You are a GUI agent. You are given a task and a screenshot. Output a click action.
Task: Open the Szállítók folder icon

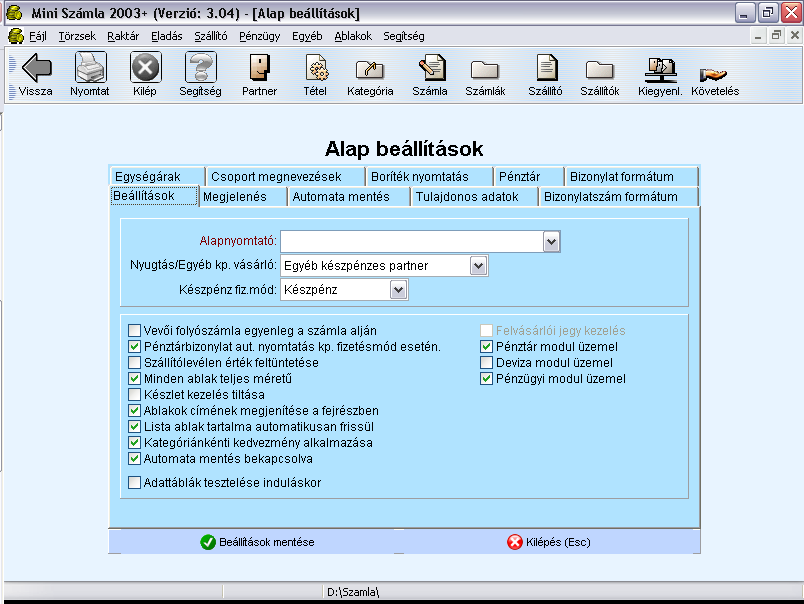pos(599,69)
